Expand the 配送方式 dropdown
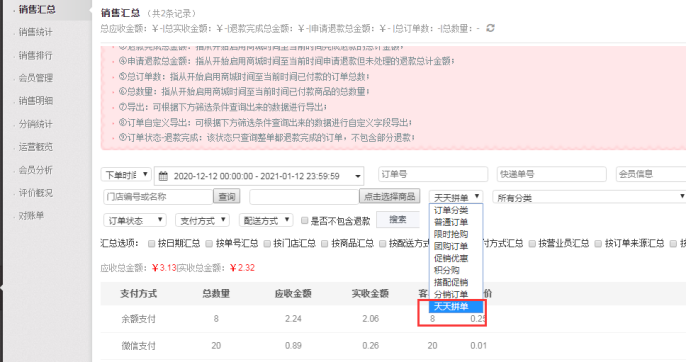This screenshot has height=363, width=687. 266,221
